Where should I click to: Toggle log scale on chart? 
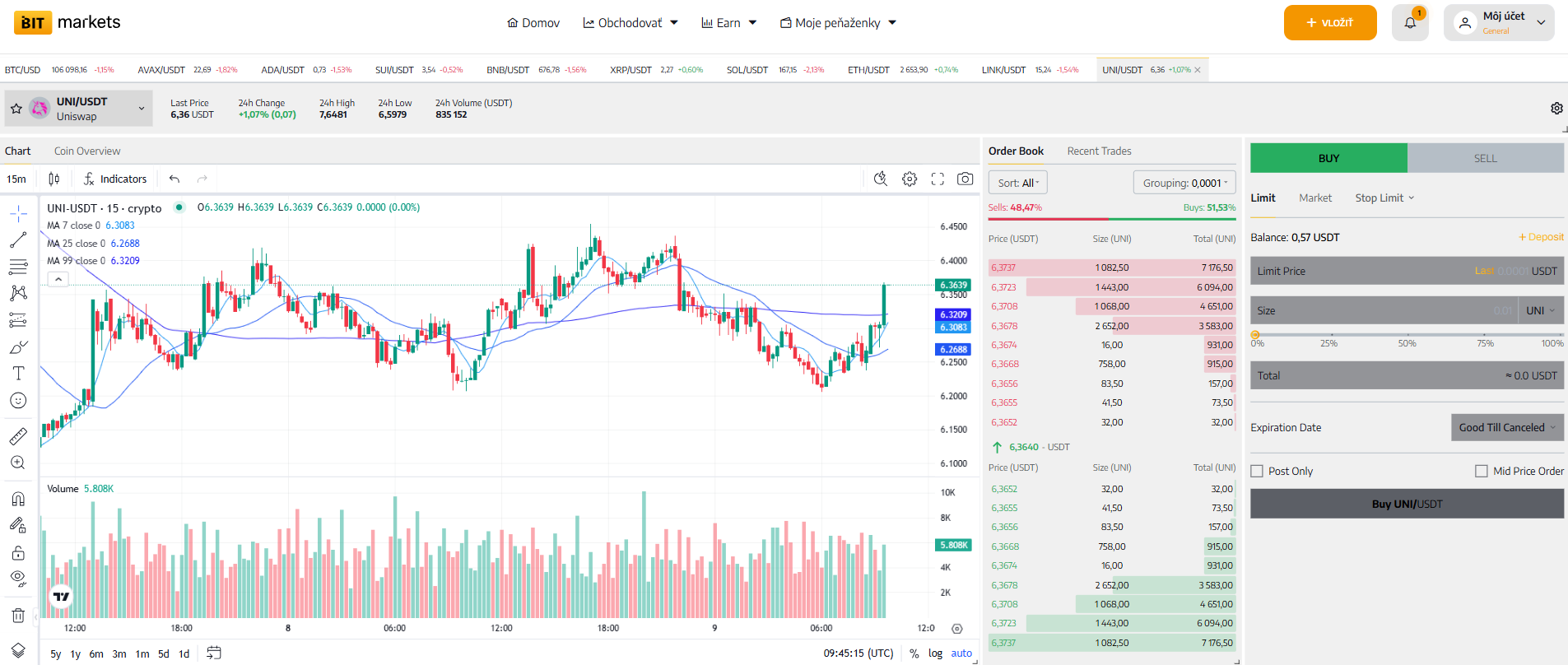coord(935,653)
